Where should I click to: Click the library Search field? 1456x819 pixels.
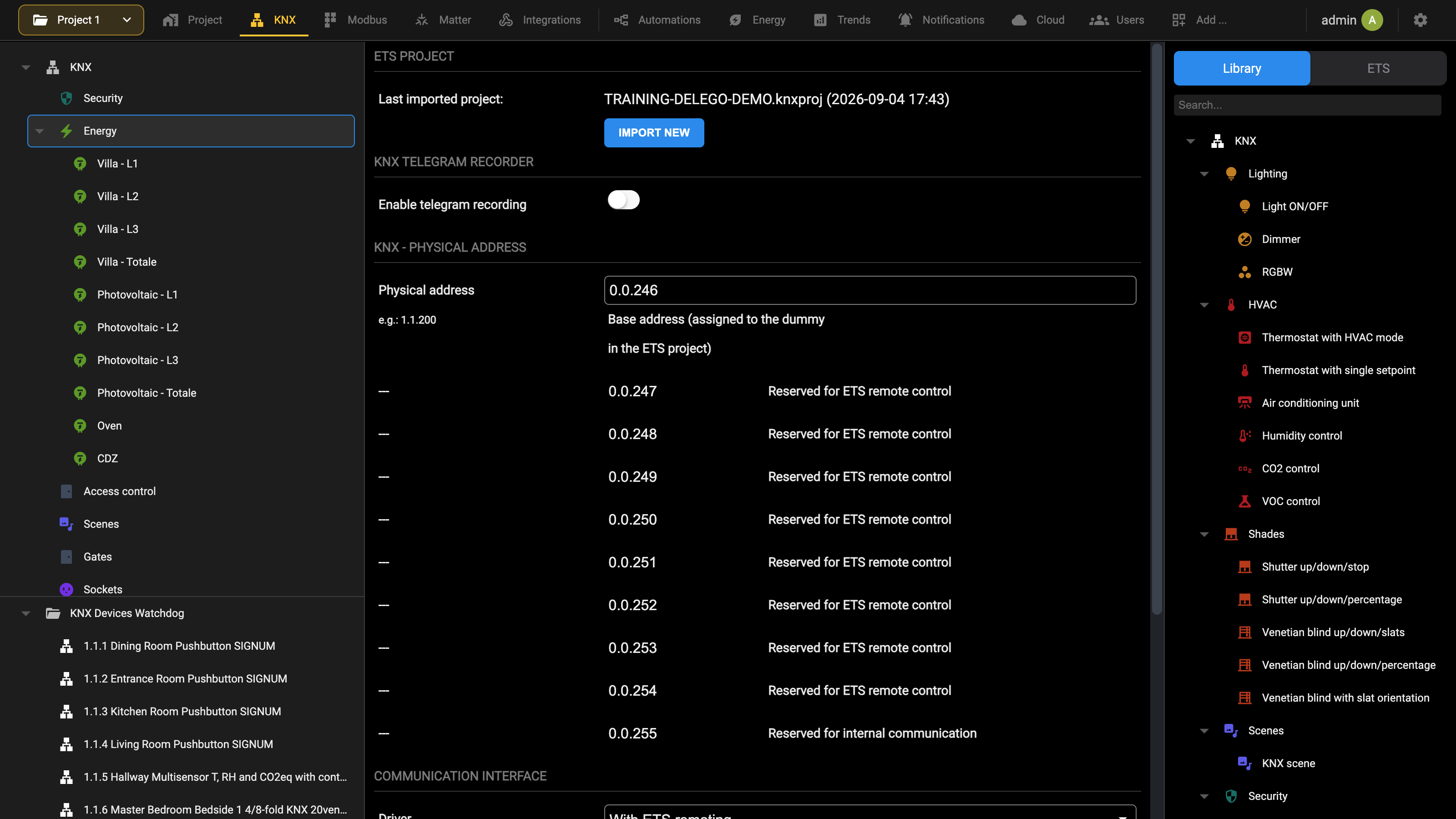(1307, 105)
